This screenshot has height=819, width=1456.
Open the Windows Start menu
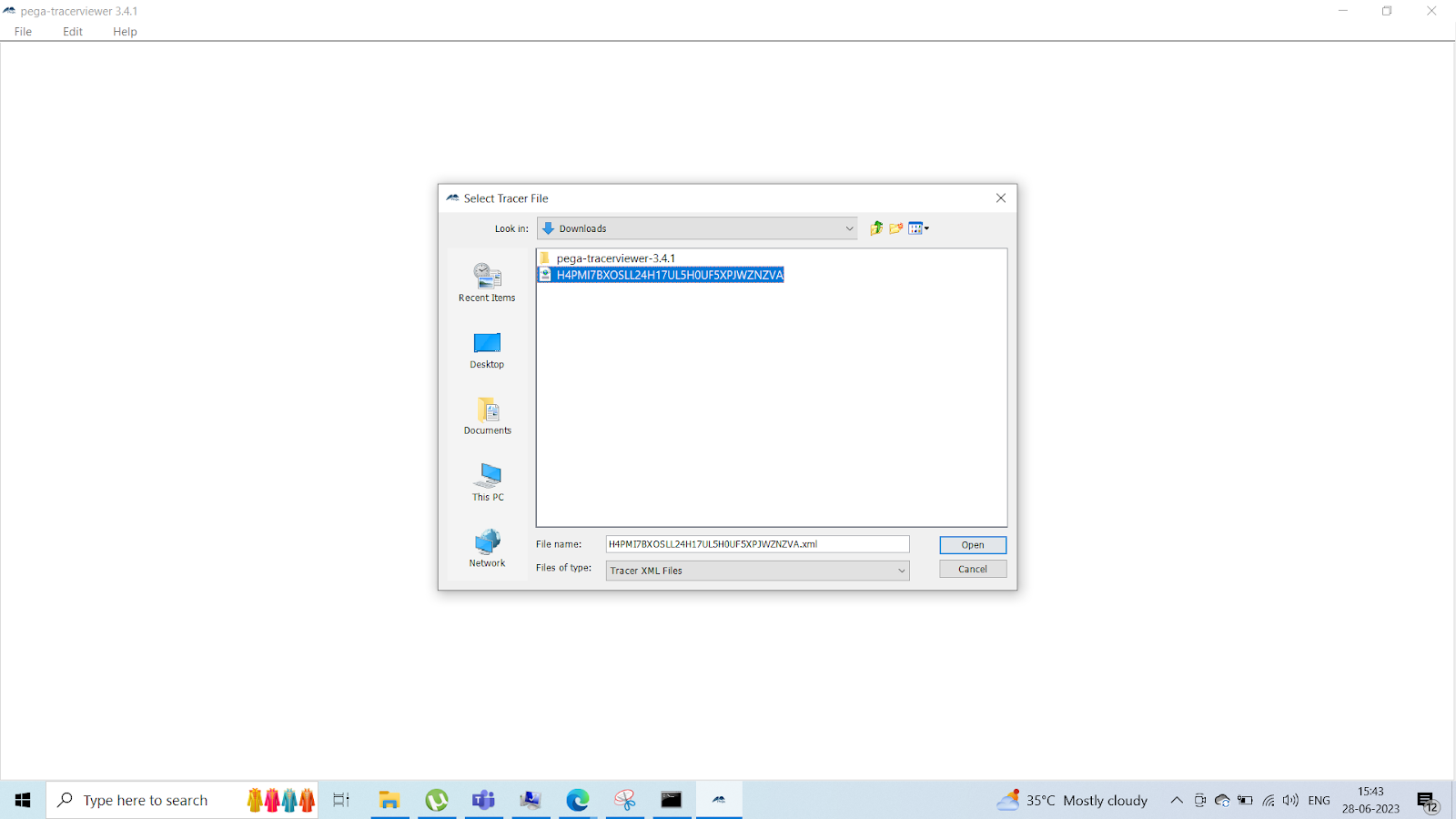tap(23, 800)
